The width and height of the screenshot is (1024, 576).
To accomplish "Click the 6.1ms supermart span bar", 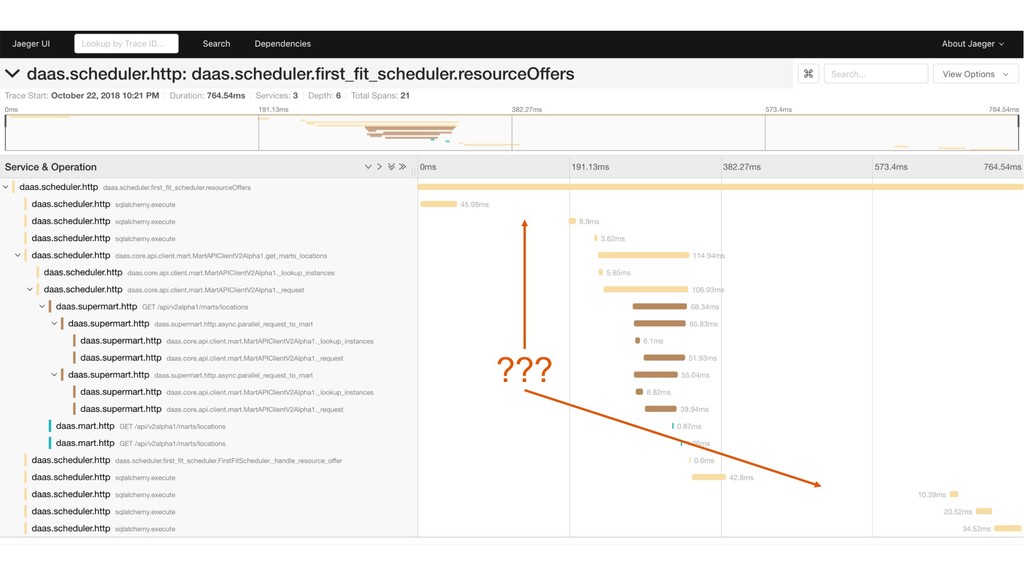I will 637,341.
